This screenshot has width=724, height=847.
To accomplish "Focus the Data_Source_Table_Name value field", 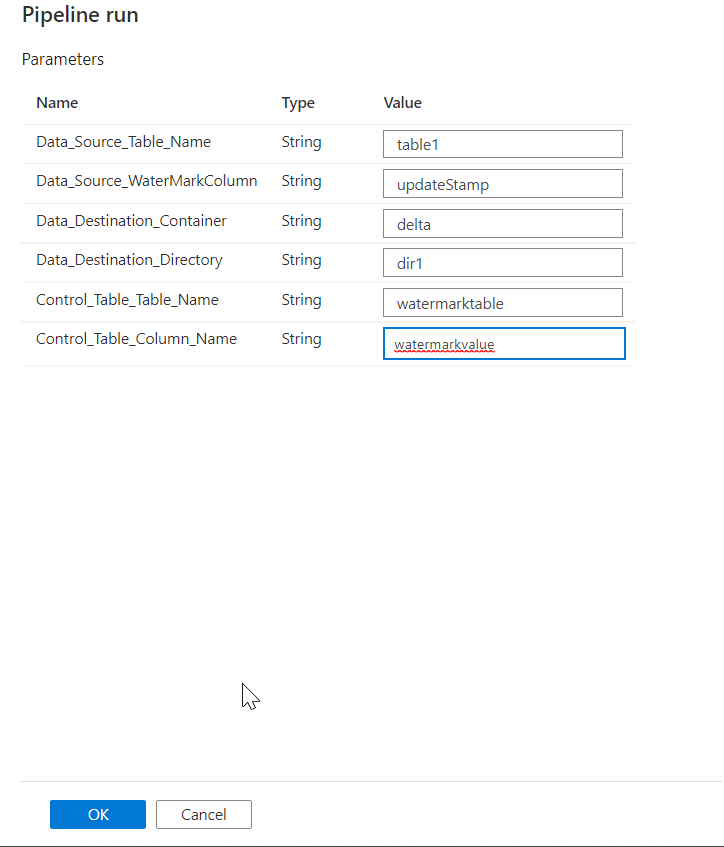I will point(502,144).
